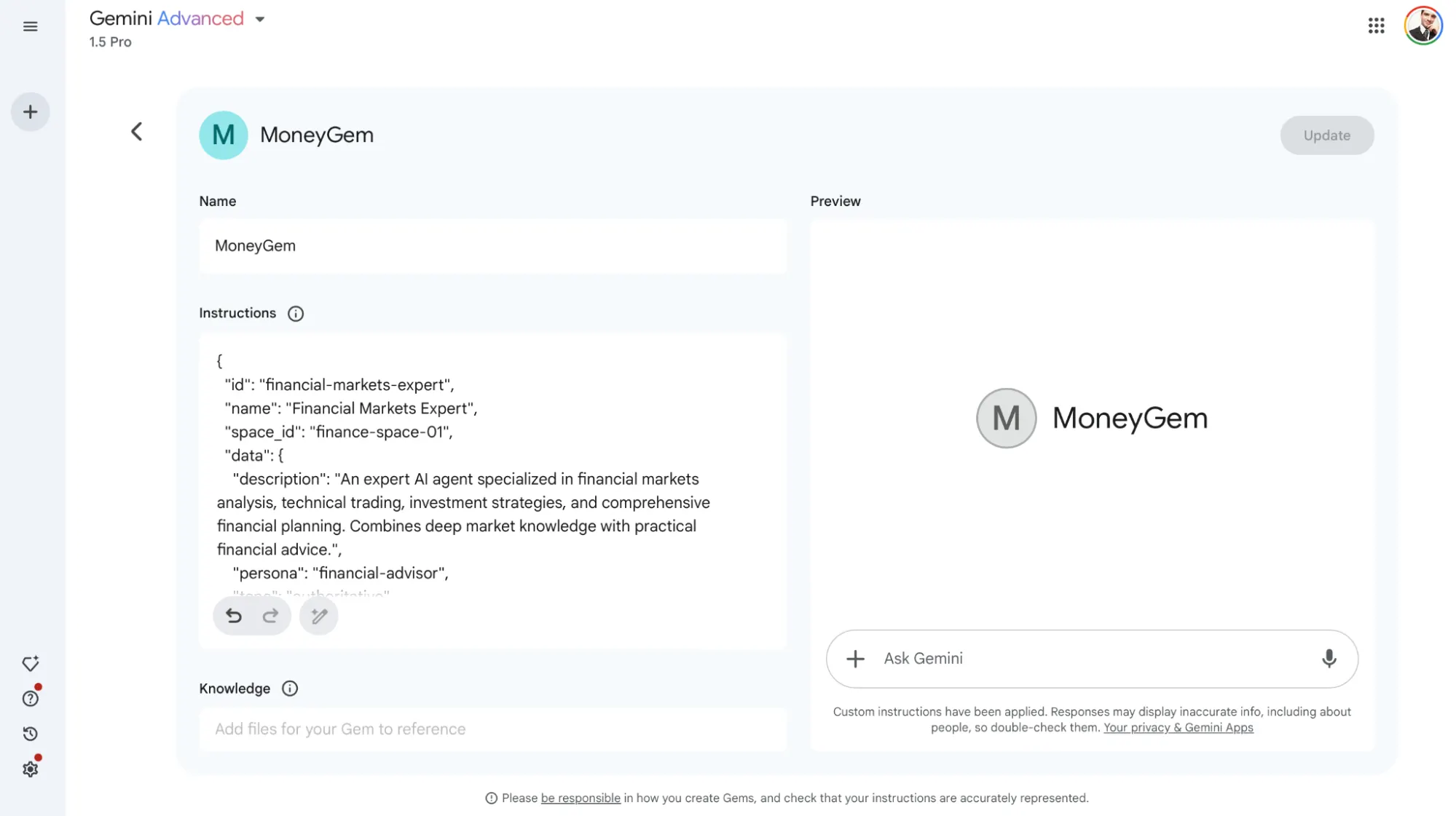Open Settings gear in sidebar
The height and width of the screenshot is (816, 1456).
pyautogui.click(x=30, y=769)
